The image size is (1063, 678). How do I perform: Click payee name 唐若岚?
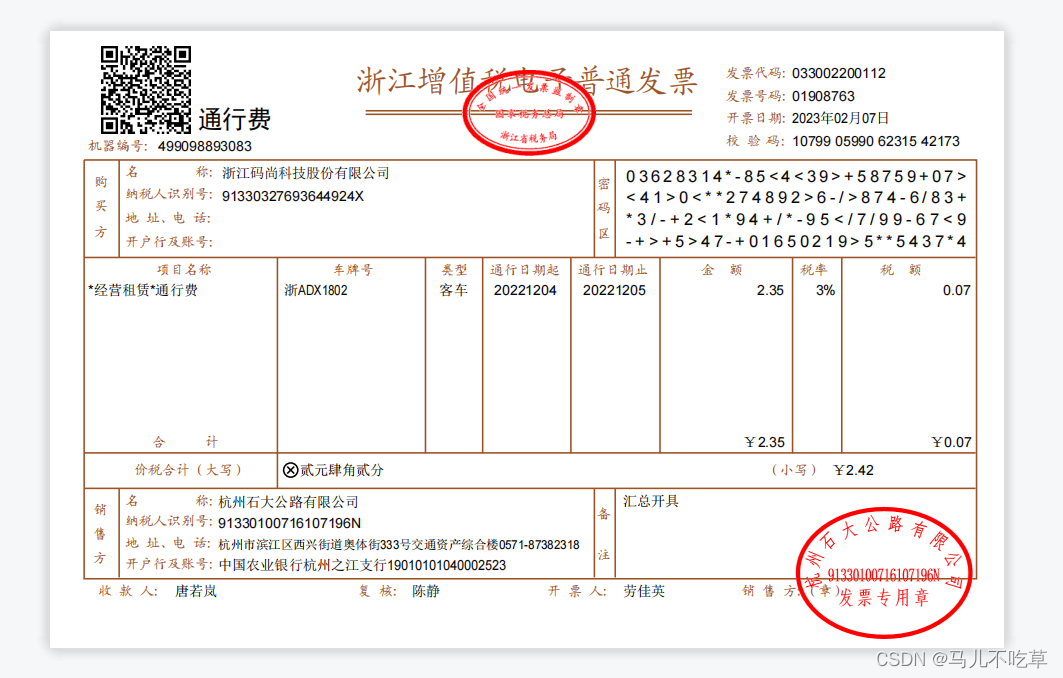(x=196, y=591)
